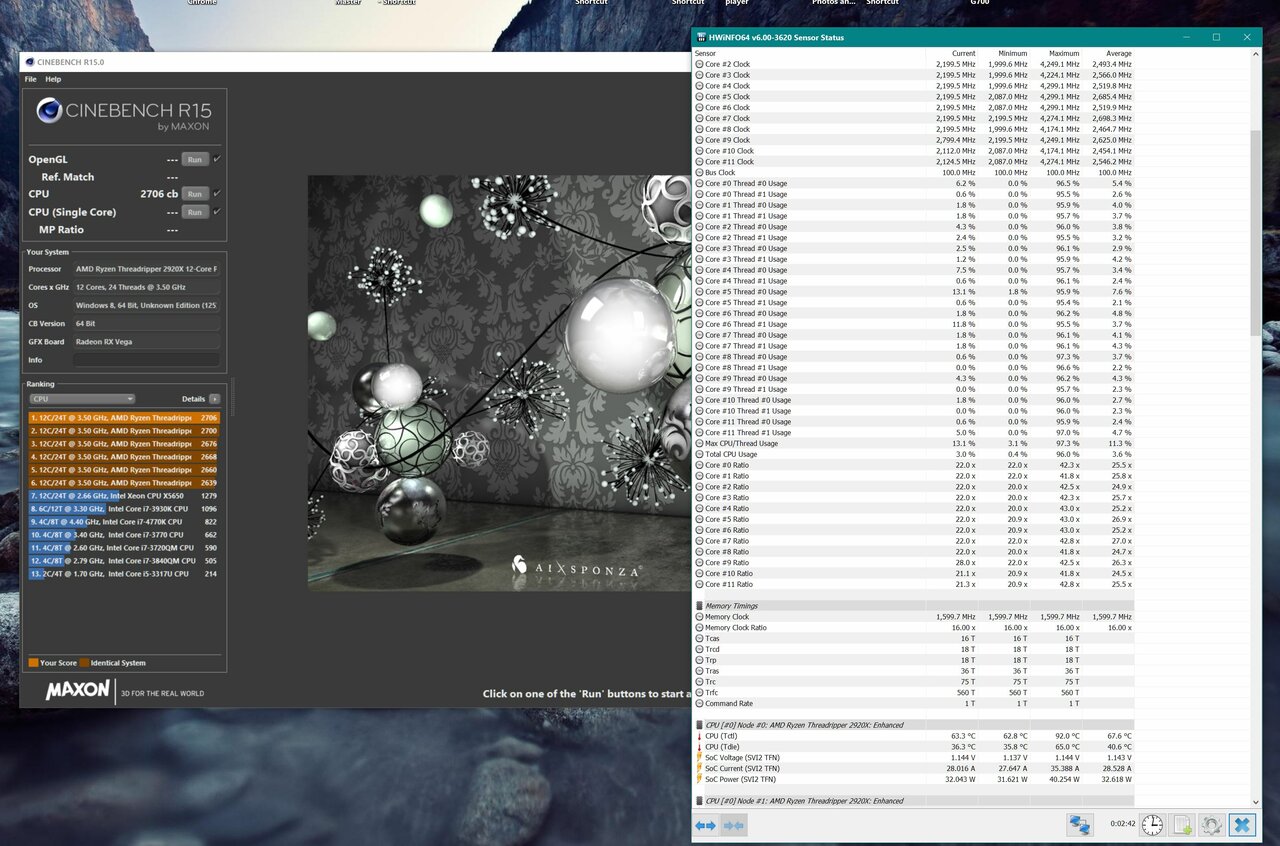The height and width of the screenshot is (846, 1280).
Task: Toggle the CPU test checkmark
Action: tap(217, 193)
